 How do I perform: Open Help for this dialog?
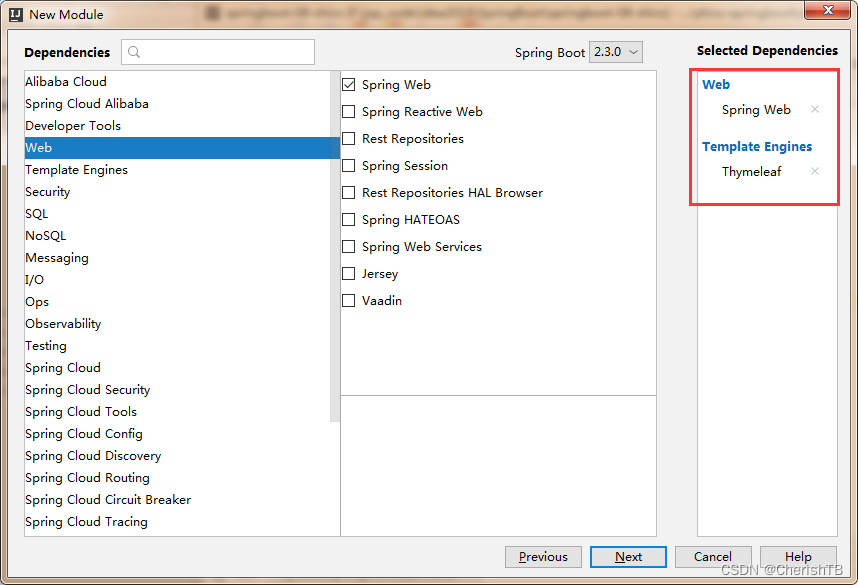(x=798, y=557)
